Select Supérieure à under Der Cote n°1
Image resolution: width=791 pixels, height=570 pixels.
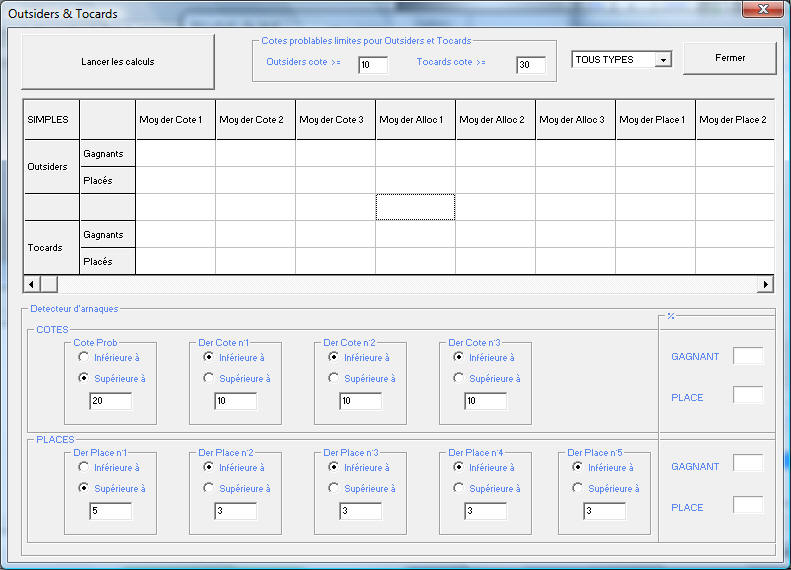tap(209, 379)
